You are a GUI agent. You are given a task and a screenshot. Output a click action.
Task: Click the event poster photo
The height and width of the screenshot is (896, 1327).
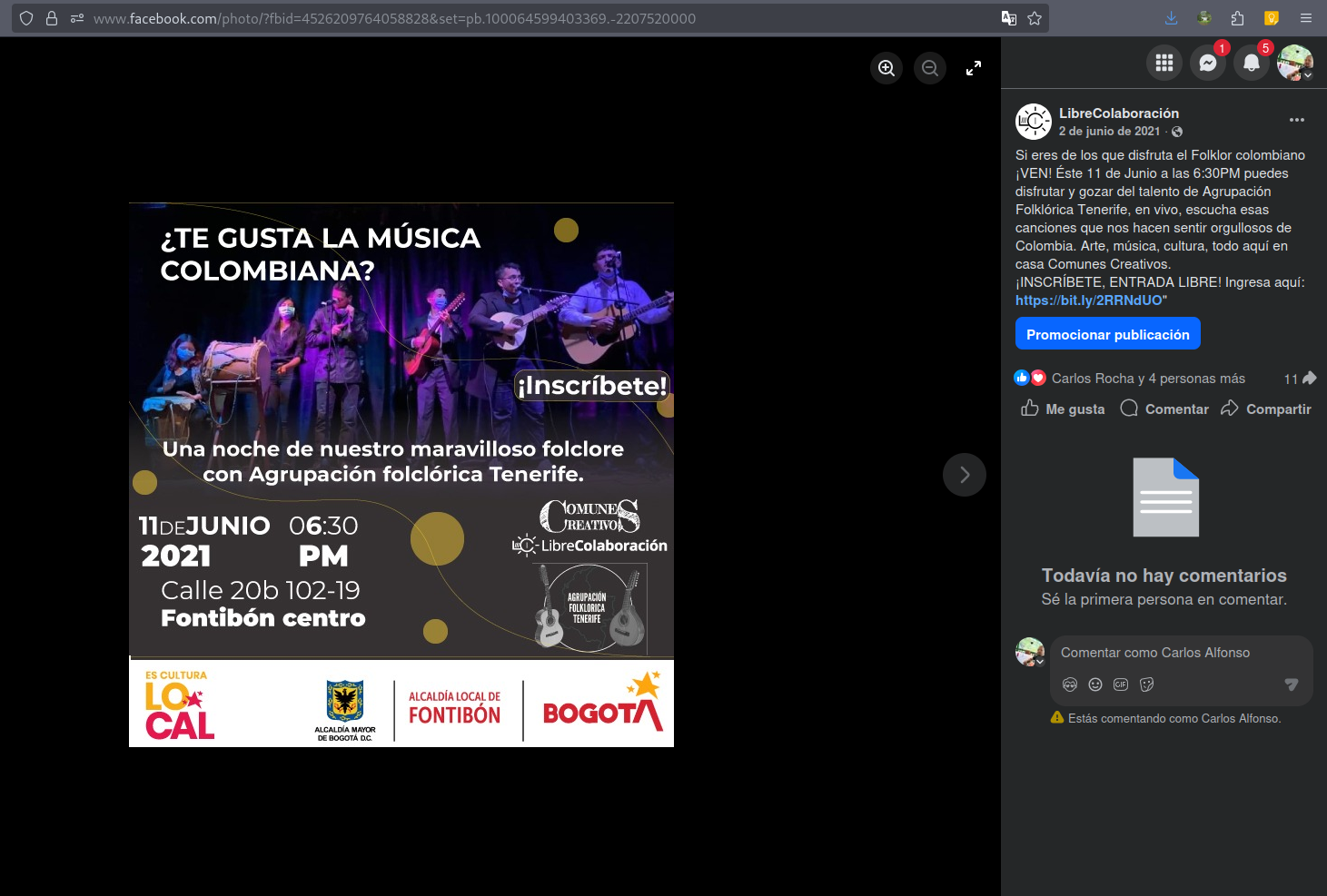point(401,475)
